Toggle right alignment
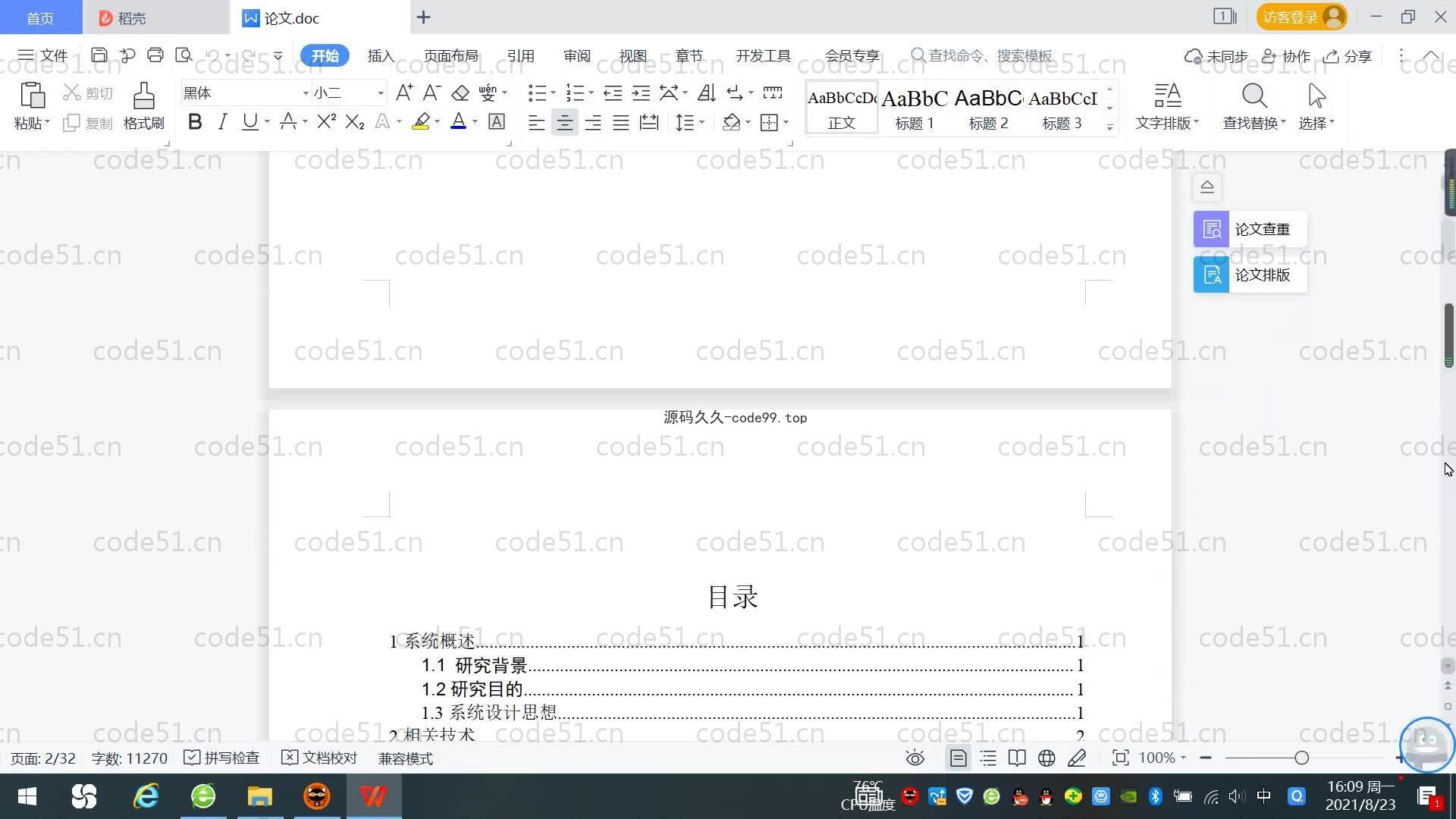 pos(593,122)
